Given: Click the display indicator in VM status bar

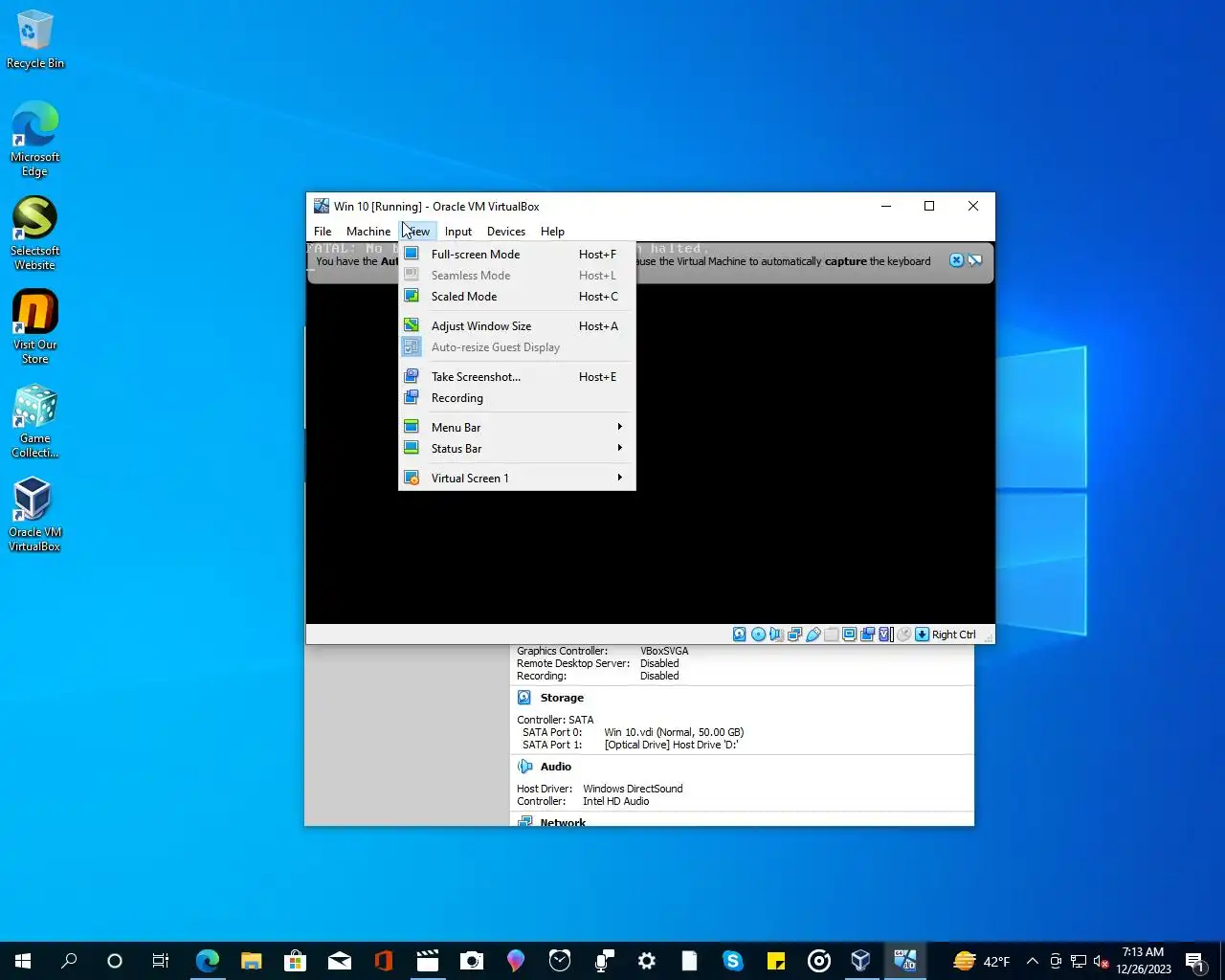Looking at the screenshot, I should click(849, 635).
